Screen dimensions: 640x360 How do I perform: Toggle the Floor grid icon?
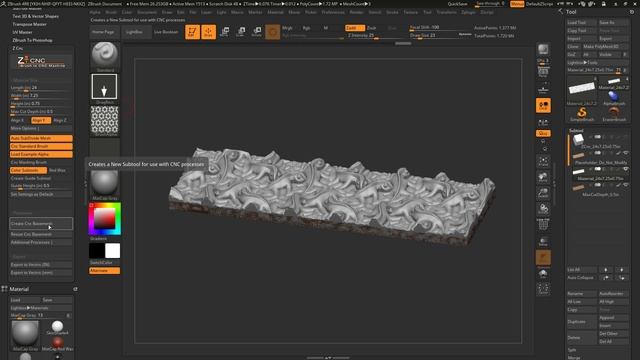coord(543,89)
